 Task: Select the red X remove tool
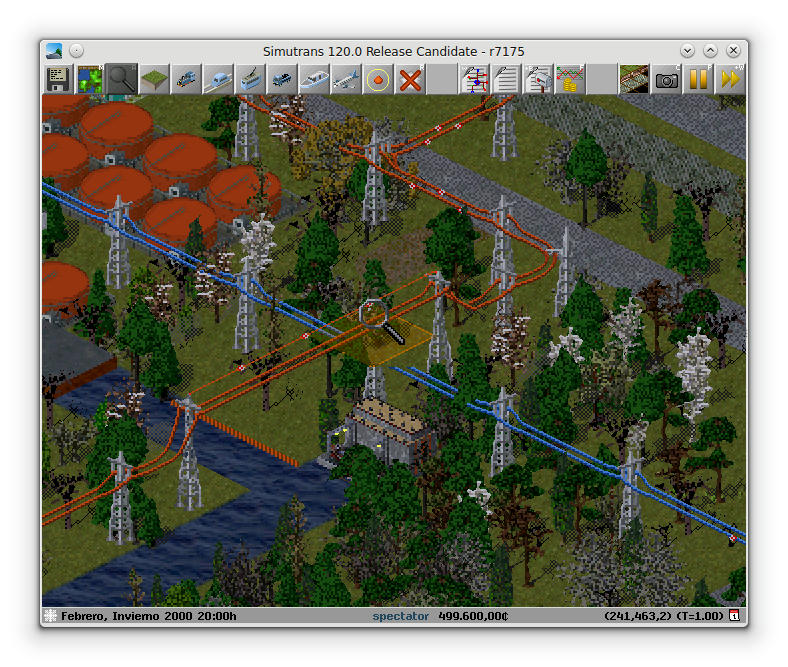(410, 79)
